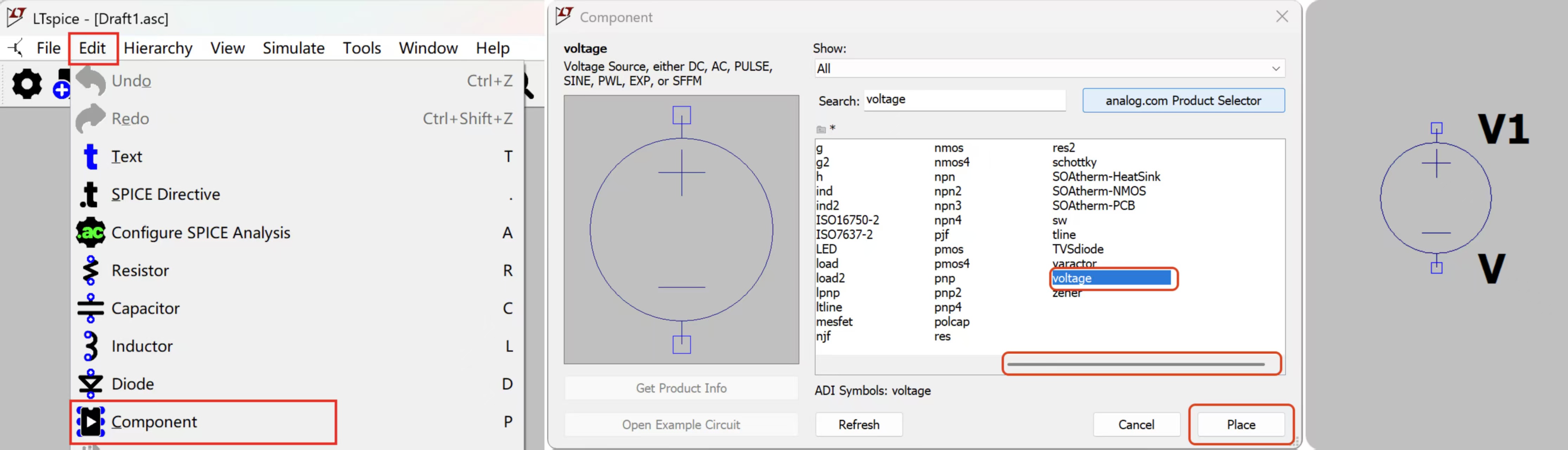The image size is (1568, 450).
Task: Click the symbol list horizontal scrollbar
Action: tap(1136, 364)
